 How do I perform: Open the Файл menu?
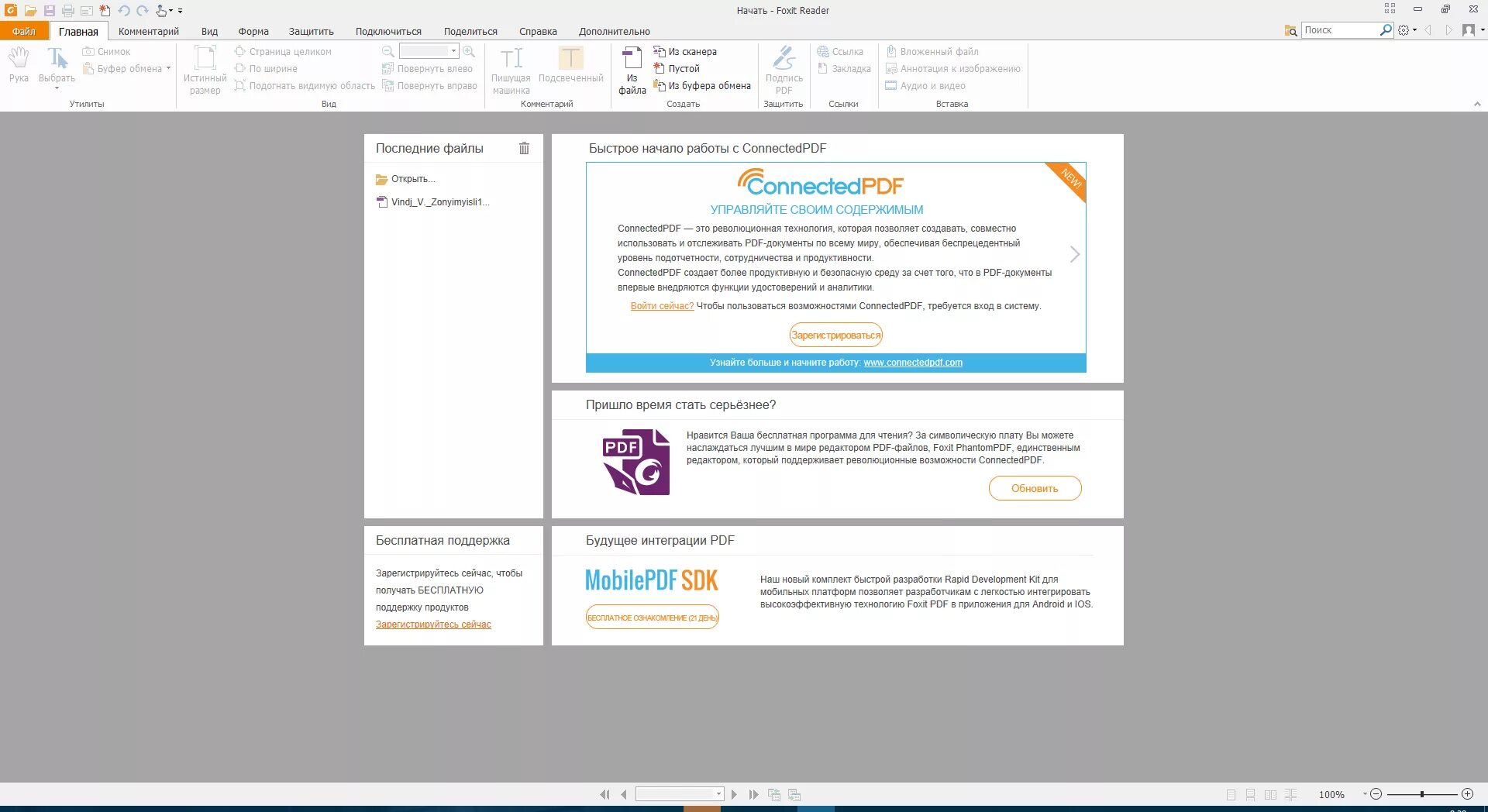point(24,31)
